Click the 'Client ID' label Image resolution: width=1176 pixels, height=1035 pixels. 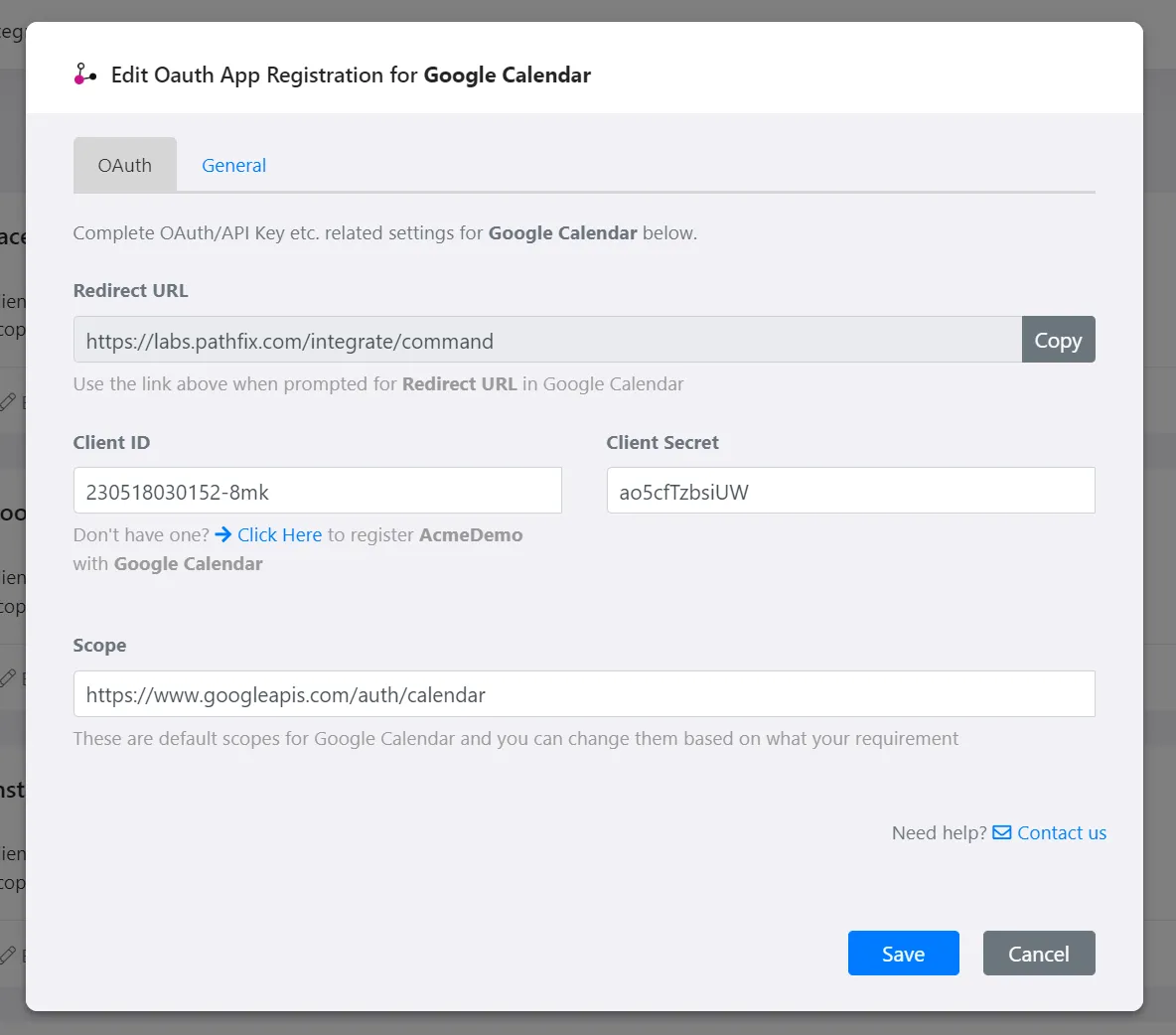(x=112, y=442)
